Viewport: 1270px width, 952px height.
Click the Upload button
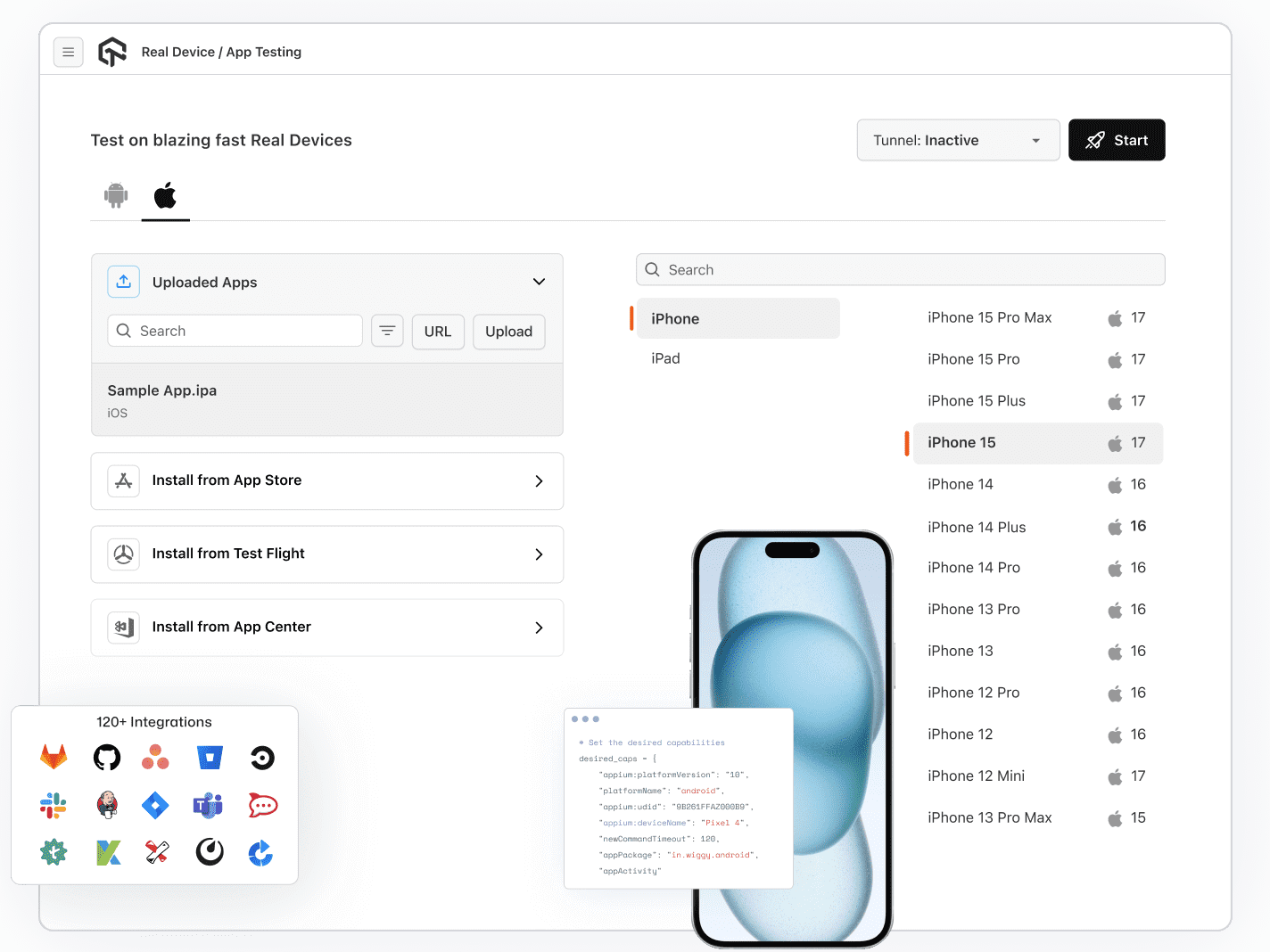coord(508,331)
